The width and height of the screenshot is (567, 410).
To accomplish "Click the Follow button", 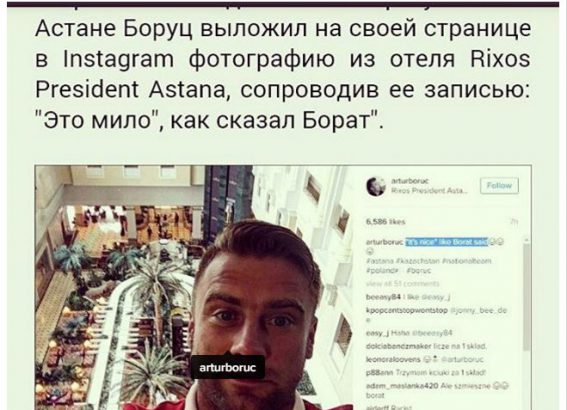I will coord(499,186).
